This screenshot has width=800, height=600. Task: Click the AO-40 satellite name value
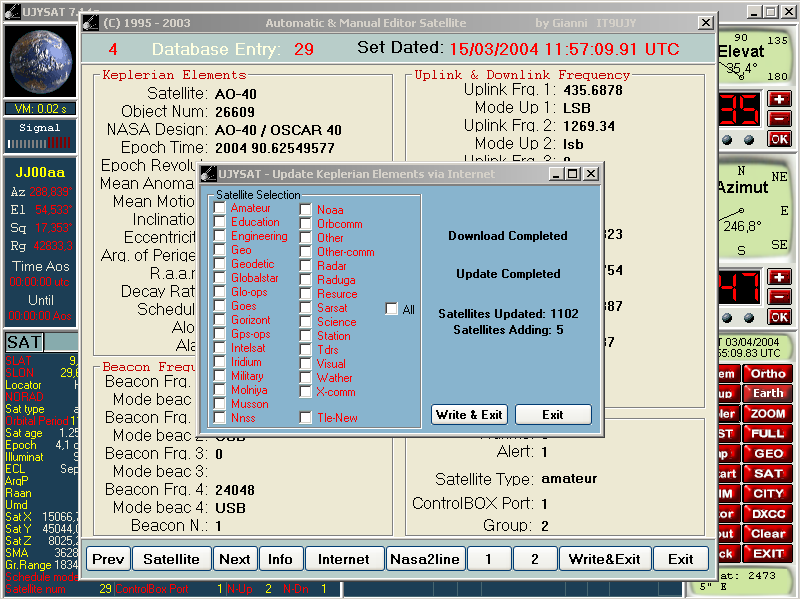pyautogui.click(x=236, y=94)
